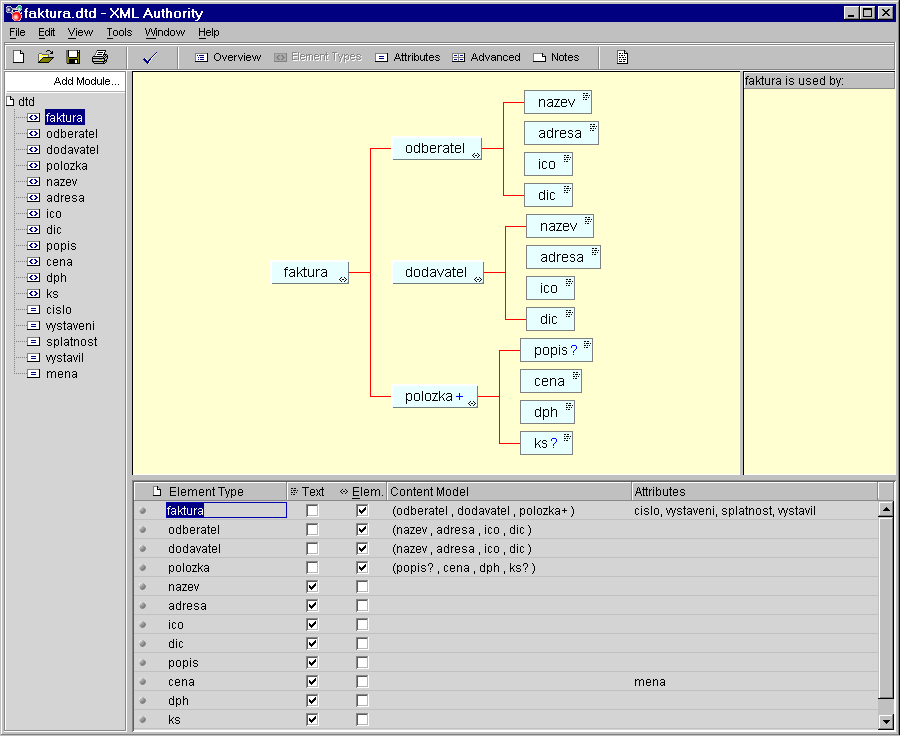Viewport: 900px width, 736px height.
Task: Click element icon beside polozka in tree
Action: tap(34, 166)
